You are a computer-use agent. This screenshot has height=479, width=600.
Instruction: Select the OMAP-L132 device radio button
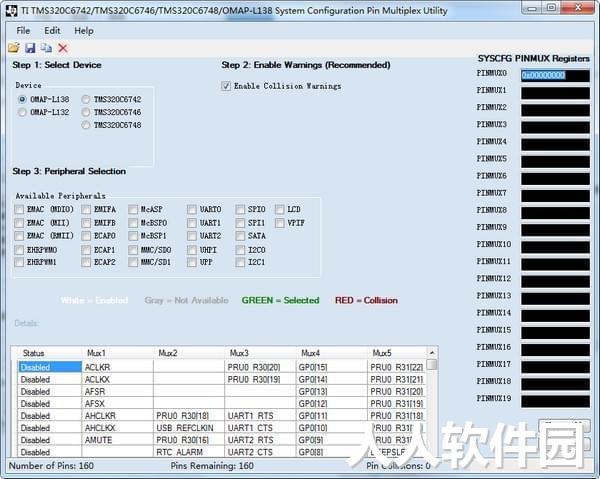22,112
